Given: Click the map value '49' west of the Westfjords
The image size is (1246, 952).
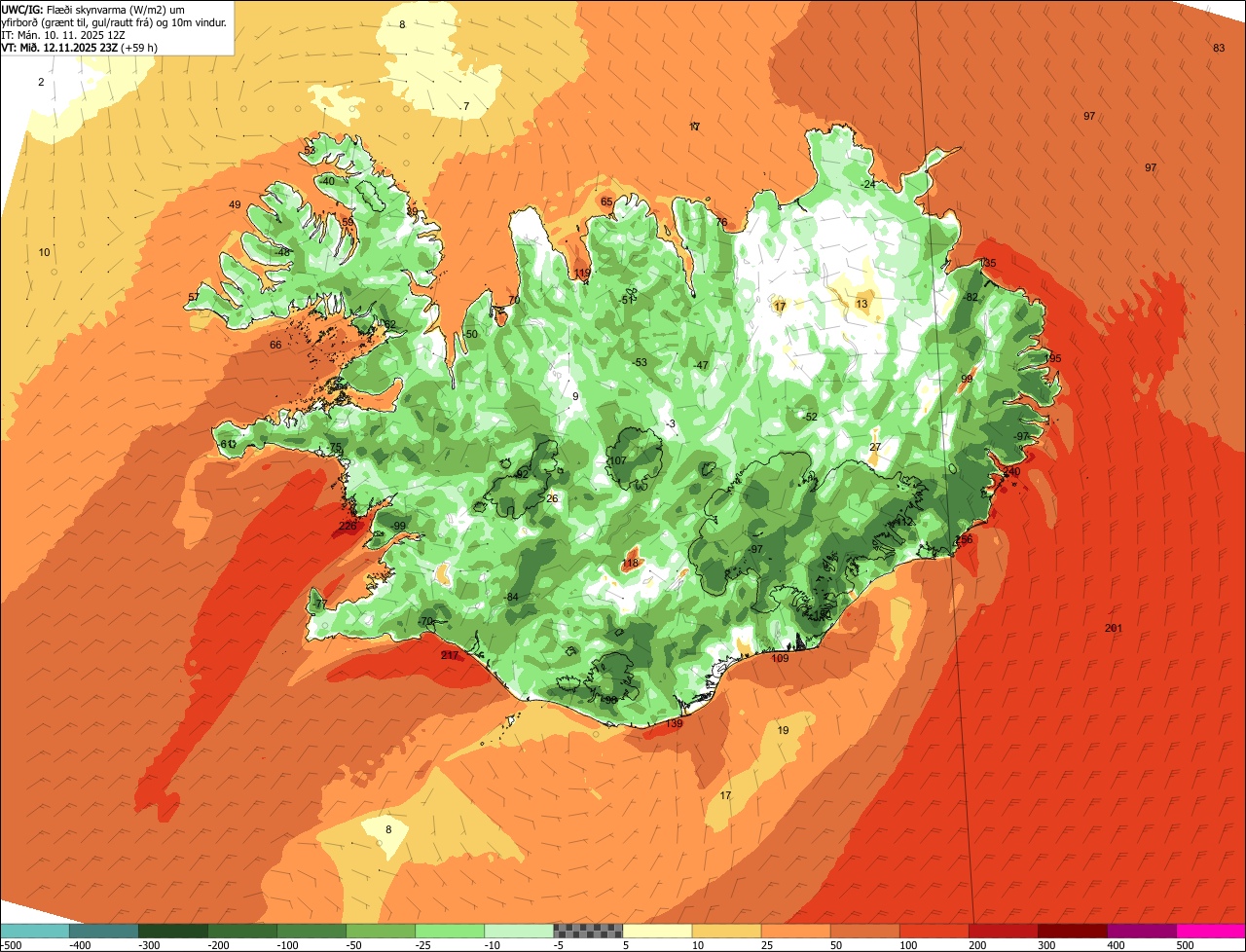Looking at the screenshot, I should (x=235, y=204).
